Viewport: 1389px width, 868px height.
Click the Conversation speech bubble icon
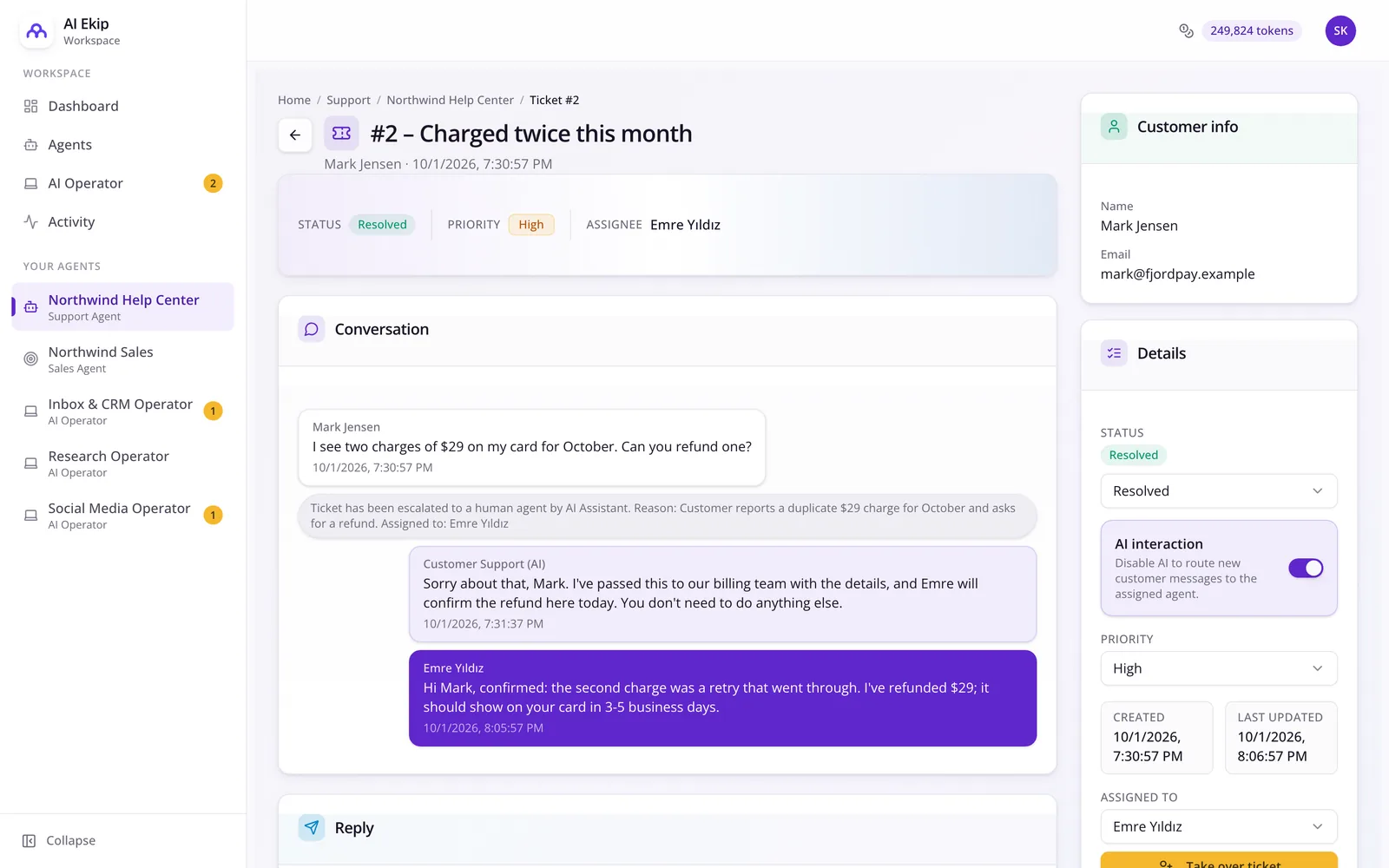coord(312,329)
